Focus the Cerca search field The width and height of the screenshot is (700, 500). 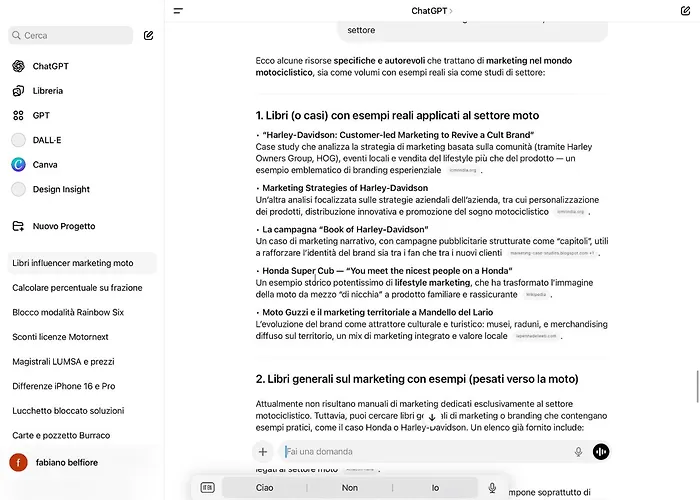coord(71,35)
